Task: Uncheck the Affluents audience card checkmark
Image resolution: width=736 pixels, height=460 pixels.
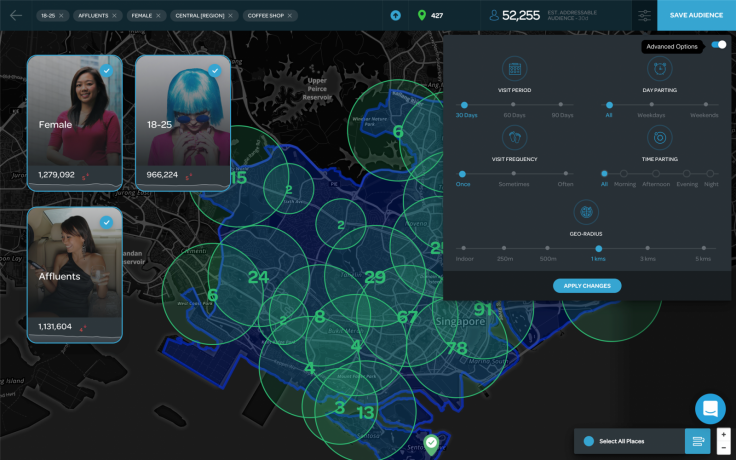Action: point(107,222)
